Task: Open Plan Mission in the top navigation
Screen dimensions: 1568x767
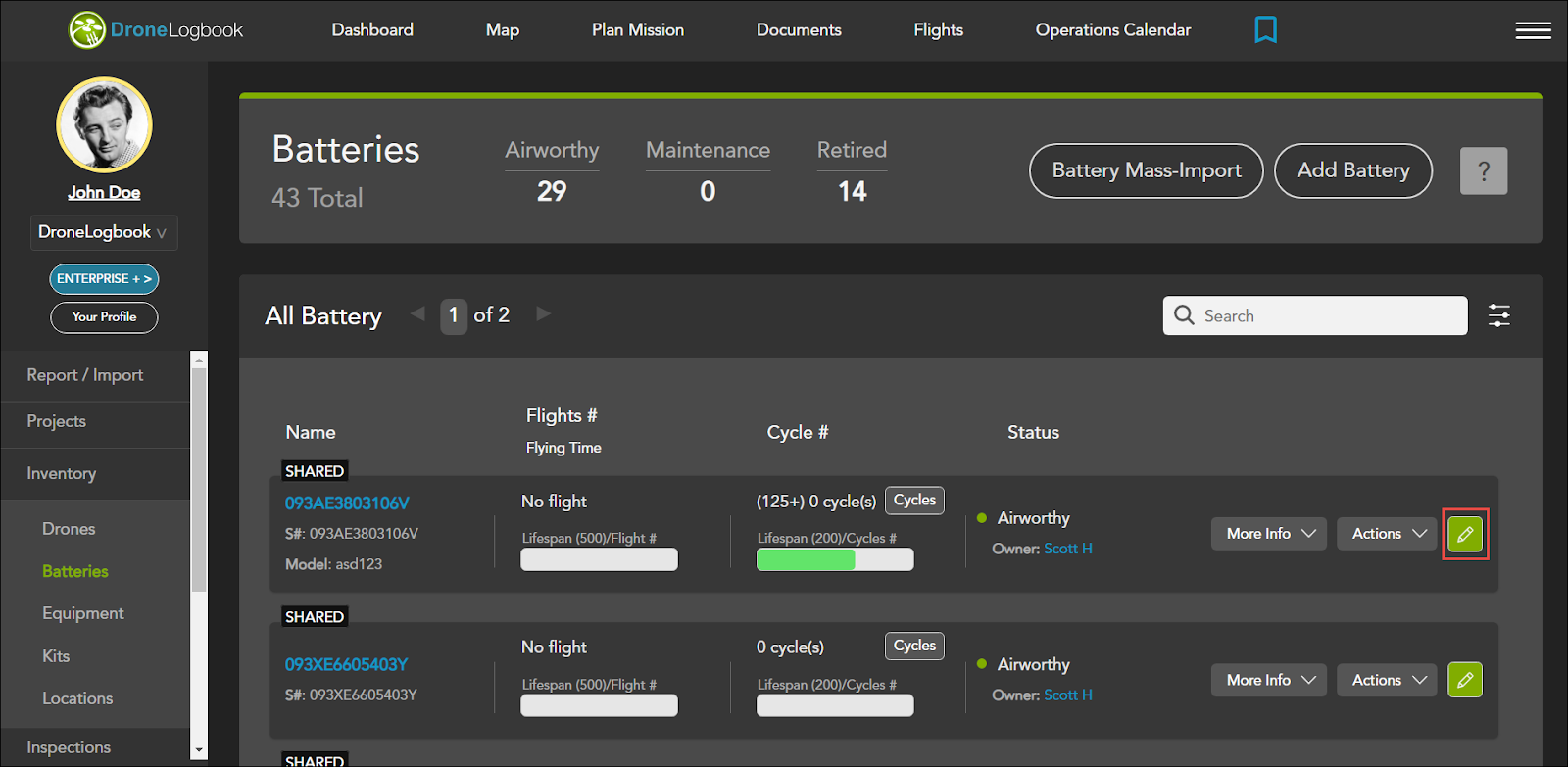Action: pyautogui.click(x=638, y=30)
